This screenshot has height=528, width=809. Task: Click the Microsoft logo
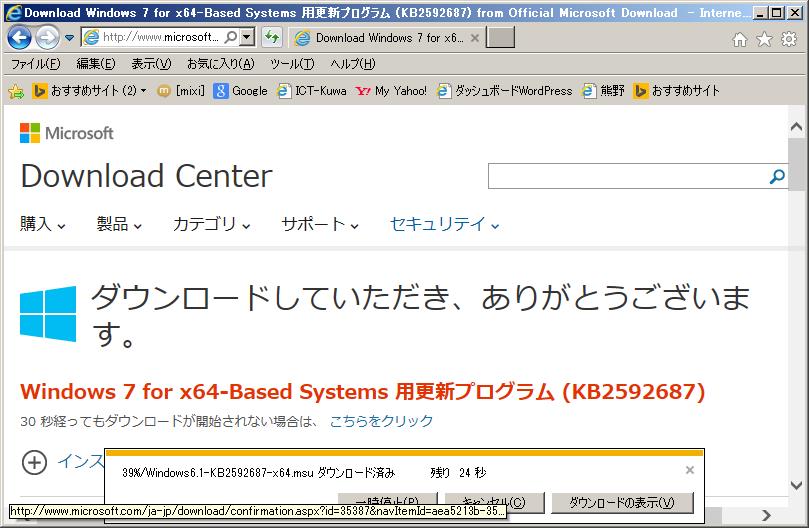[67, 133]
